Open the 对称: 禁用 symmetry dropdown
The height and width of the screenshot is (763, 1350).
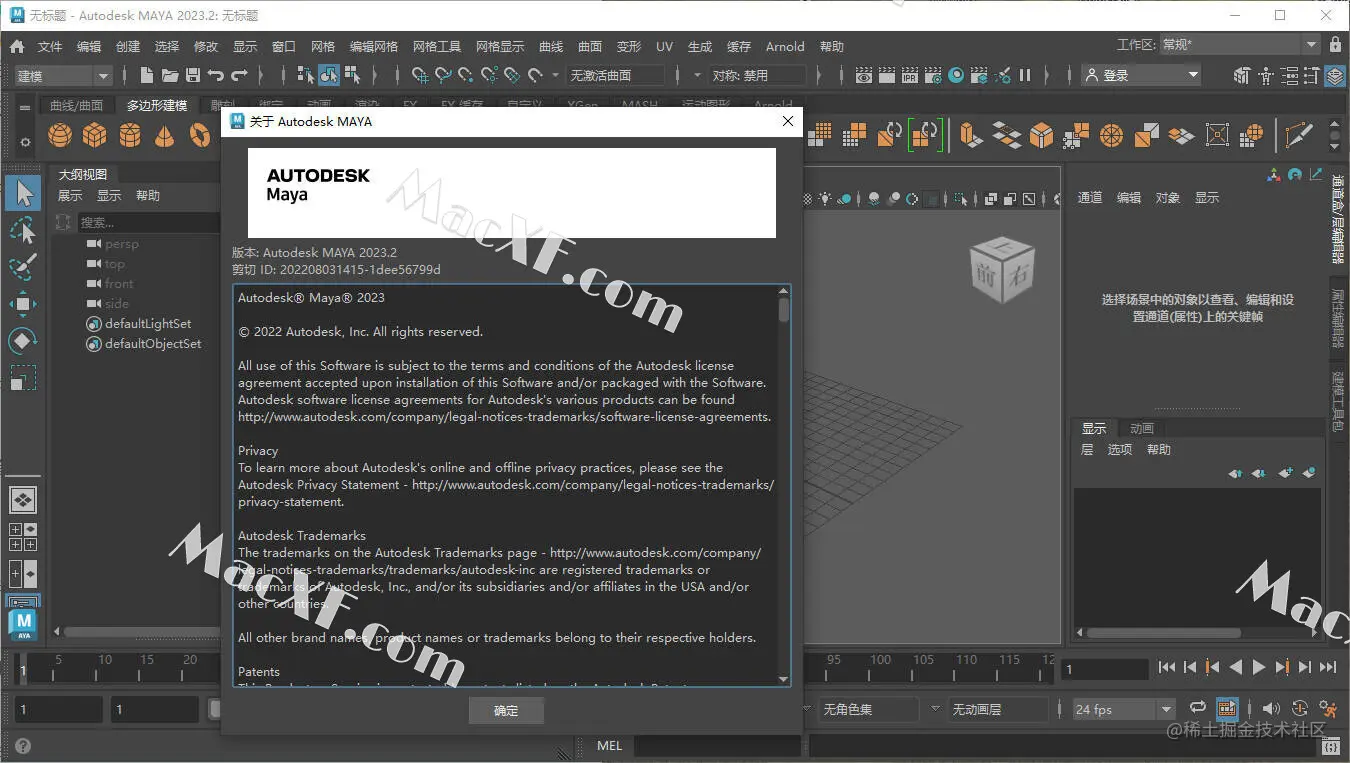point(758,75)
